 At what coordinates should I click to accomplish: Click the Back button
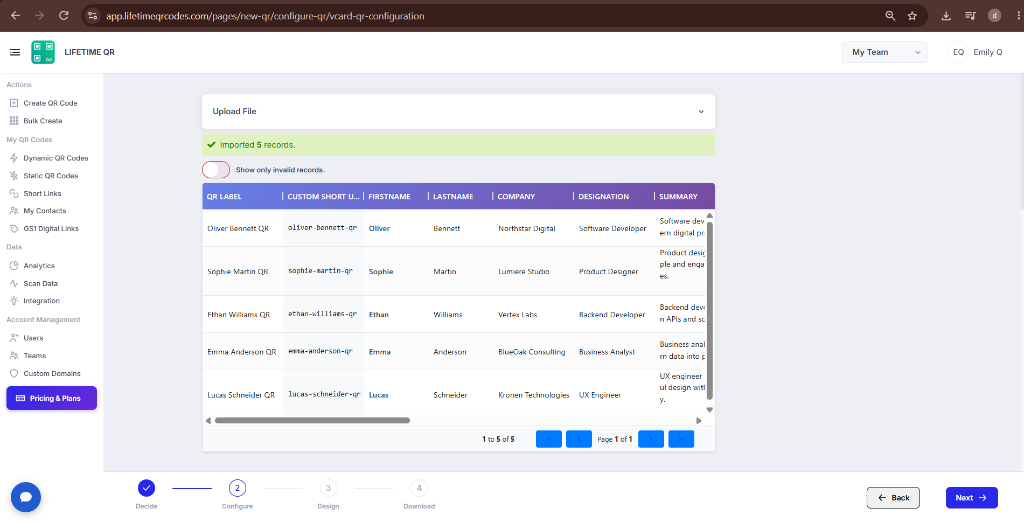(x=893, y=498)
